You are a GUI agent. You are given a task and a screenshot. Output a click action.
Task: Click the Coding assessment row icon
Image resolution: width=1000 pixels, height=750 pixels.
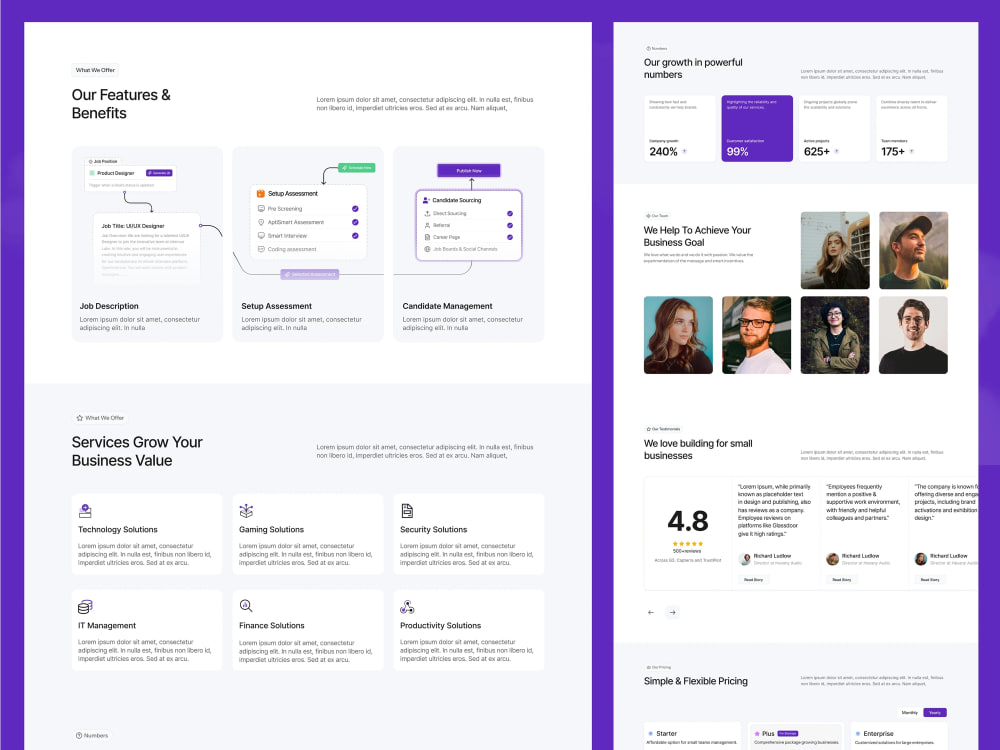point(261,249)
